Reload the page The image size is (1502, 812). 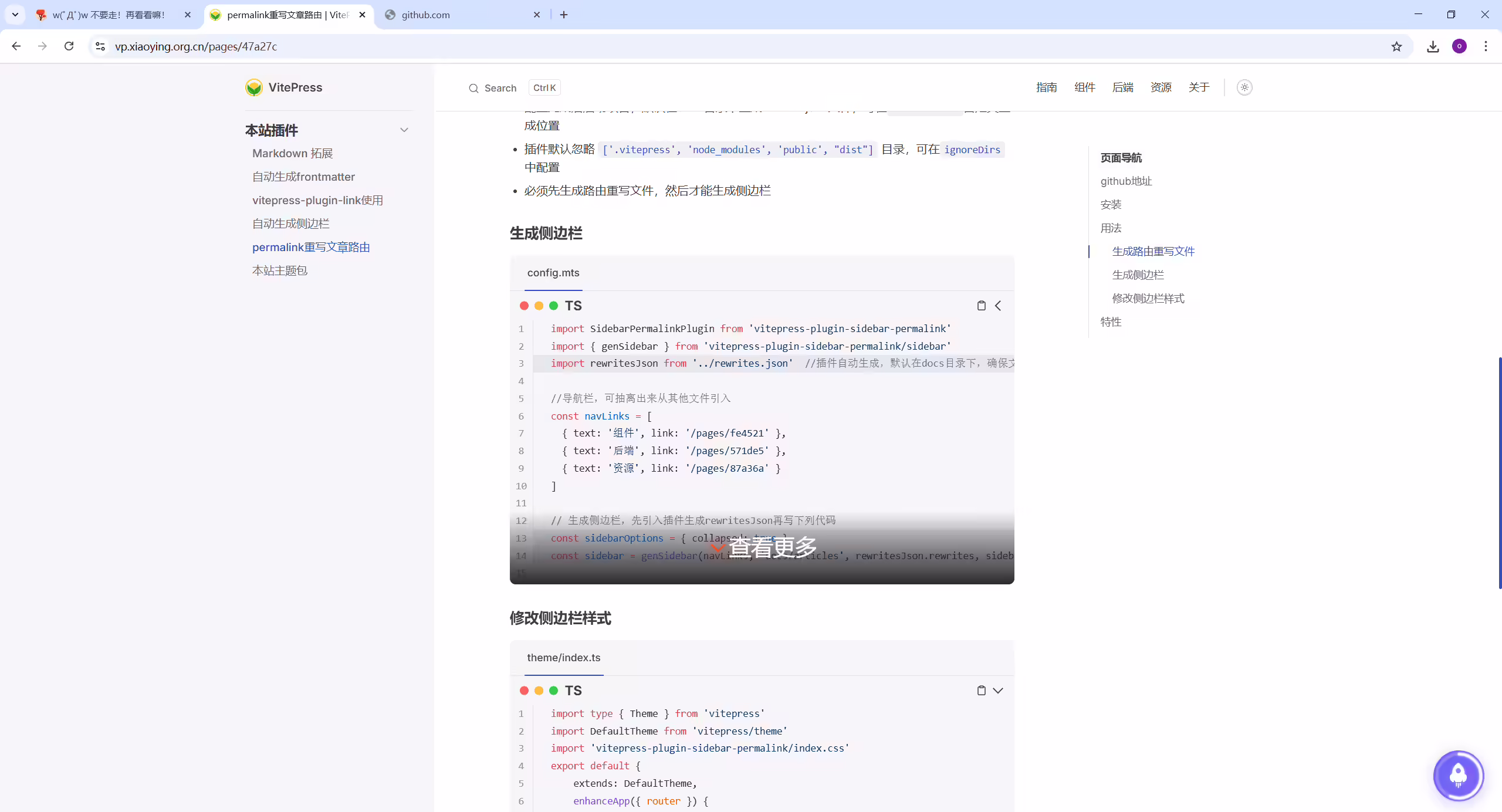point(69,46)
